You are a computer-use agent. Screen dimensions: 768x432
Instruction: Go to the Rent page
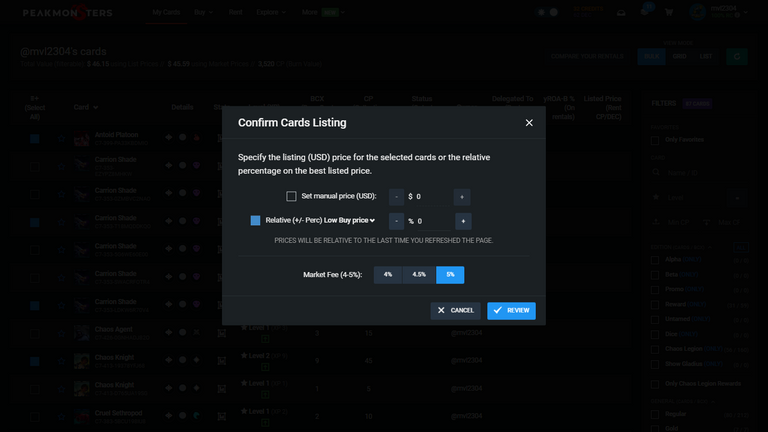236,12
